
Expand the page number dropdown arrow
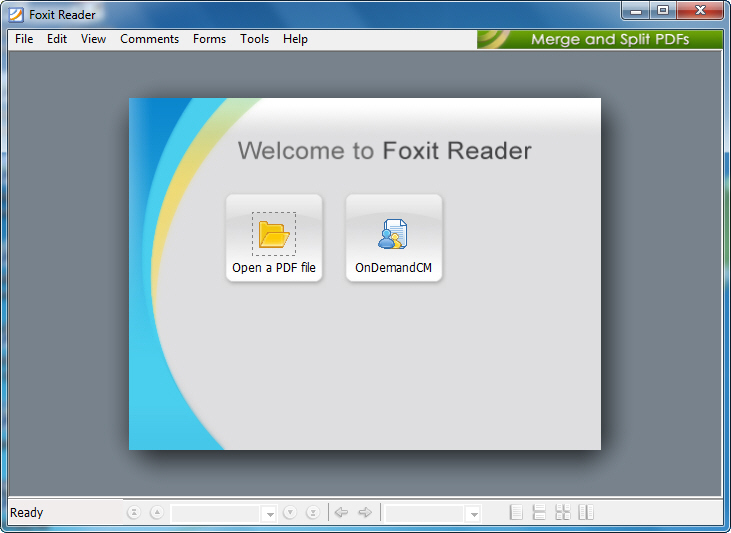[269, 514]
